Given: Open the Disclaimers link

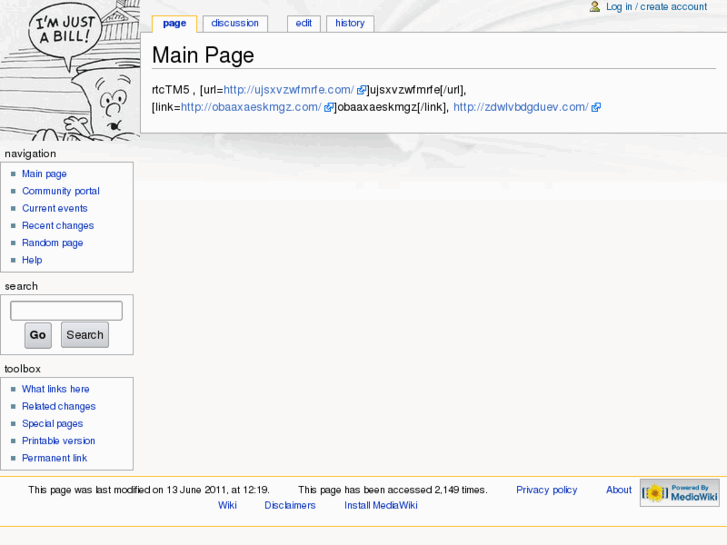Looking at the screenshot, I should coord(290,506).
